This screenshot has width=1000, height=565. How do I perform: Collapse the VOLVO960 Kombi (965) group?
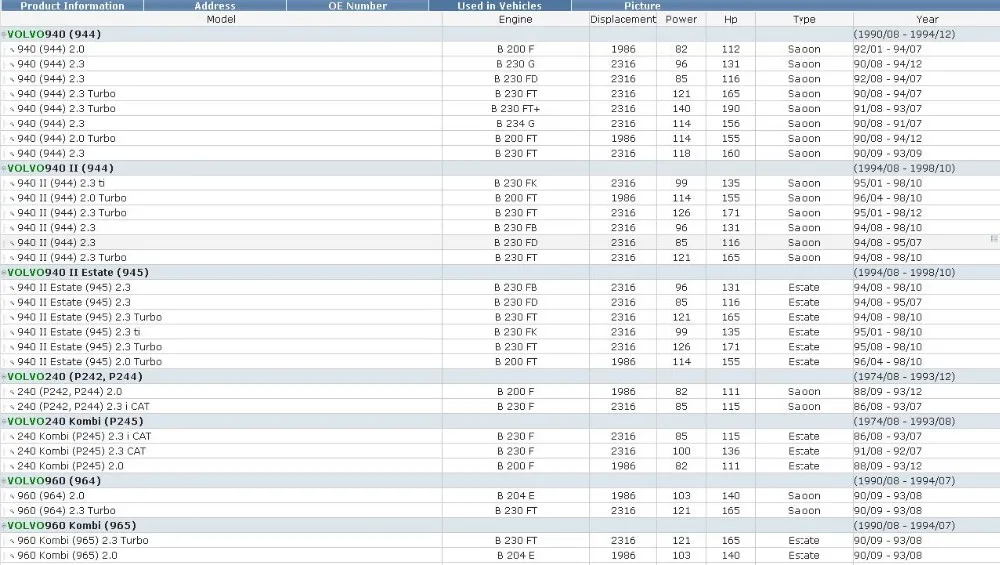pos(4,526)
